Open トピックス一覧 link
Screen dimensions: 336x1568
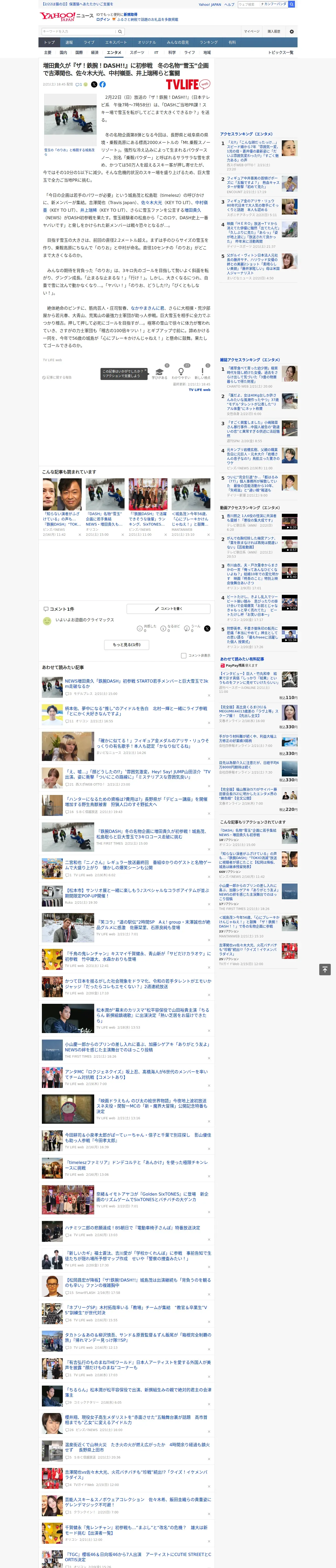(281, 52)
